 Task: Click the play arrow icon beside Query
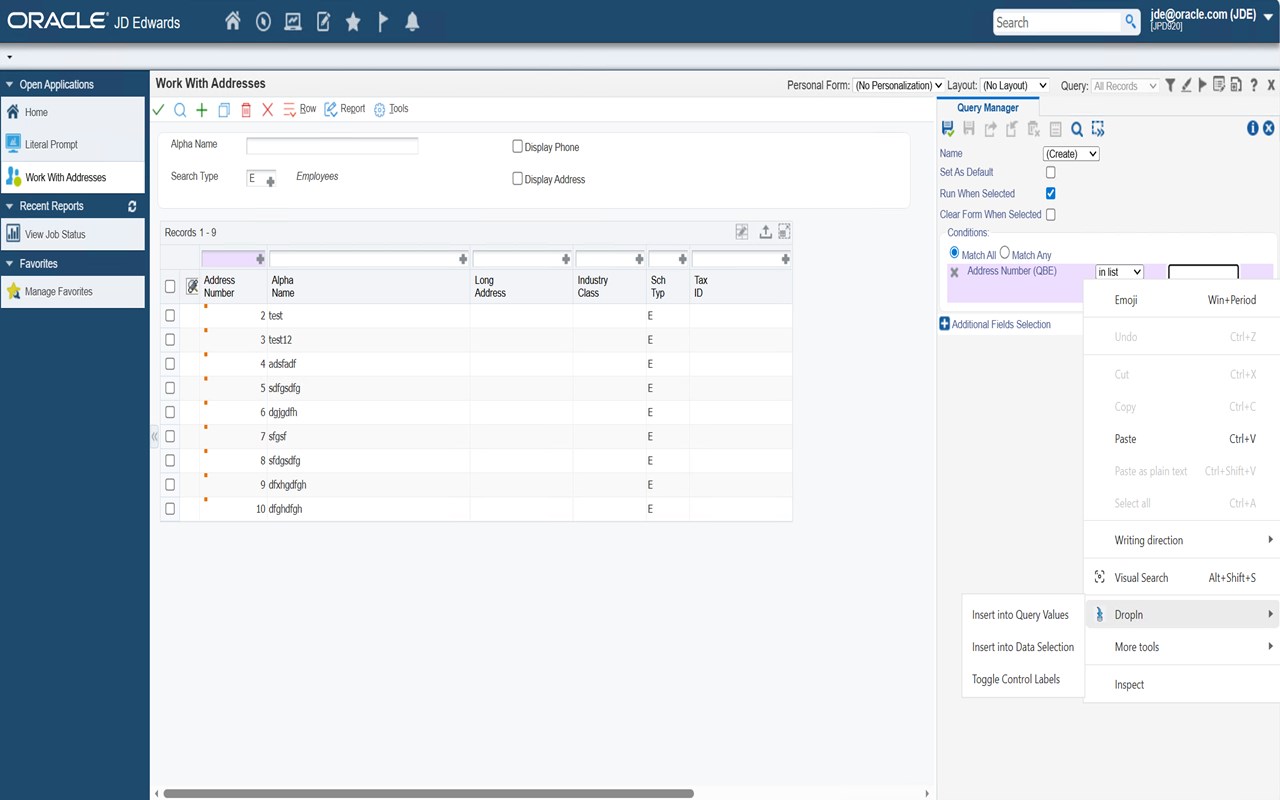pyautogui.click(x=1203, y=85)
